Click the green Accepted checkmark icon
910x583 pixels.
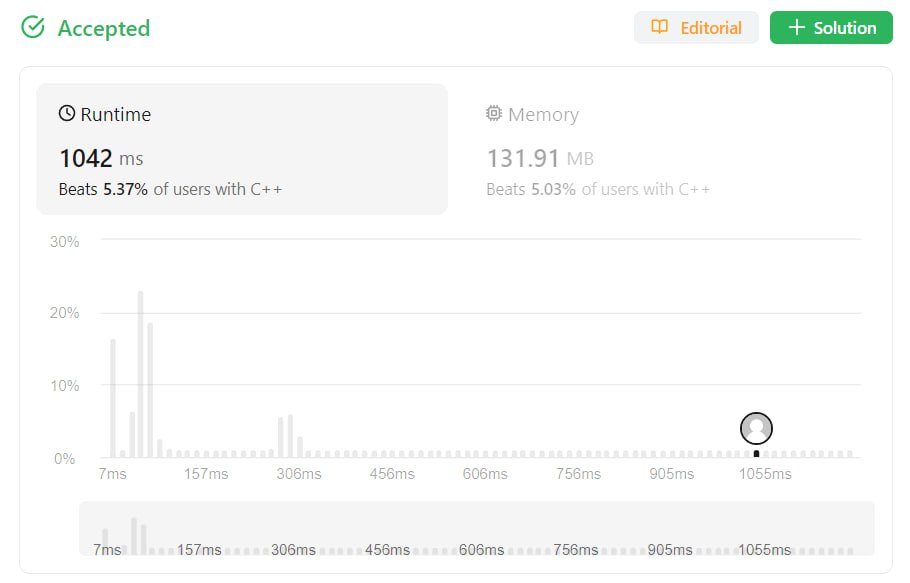point(33,28)
